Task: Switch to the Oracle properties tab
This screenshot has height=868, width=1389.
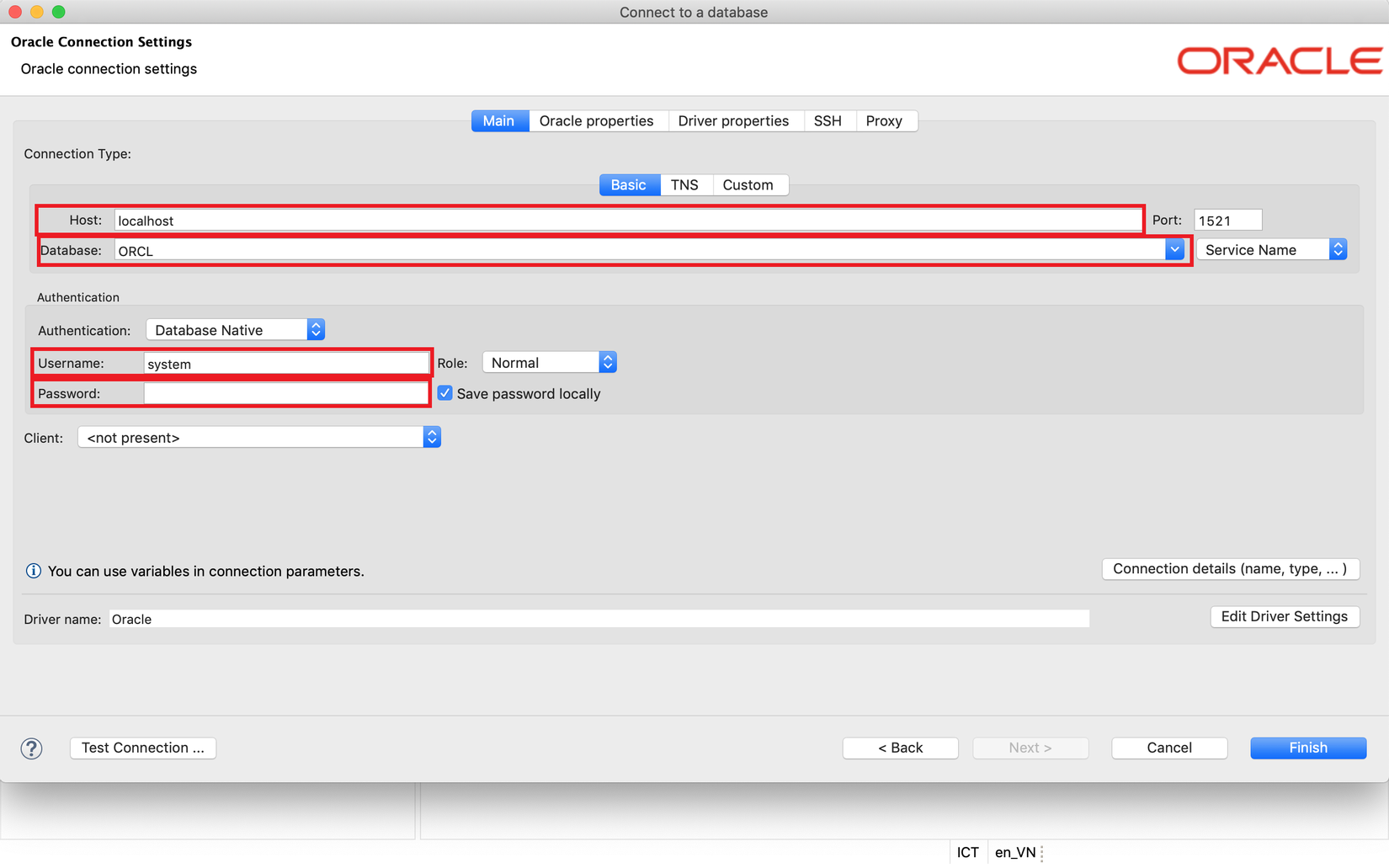Action: [x=596, y=121]
